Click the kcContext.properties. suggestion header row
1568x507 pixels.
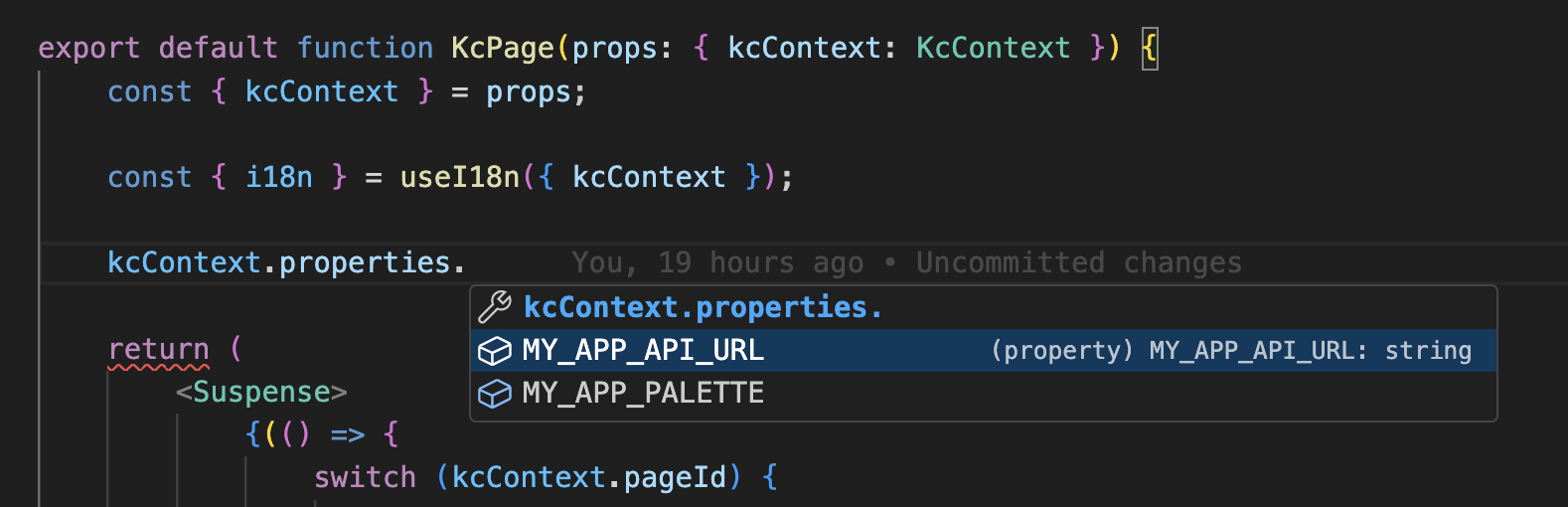coord(703,307)
